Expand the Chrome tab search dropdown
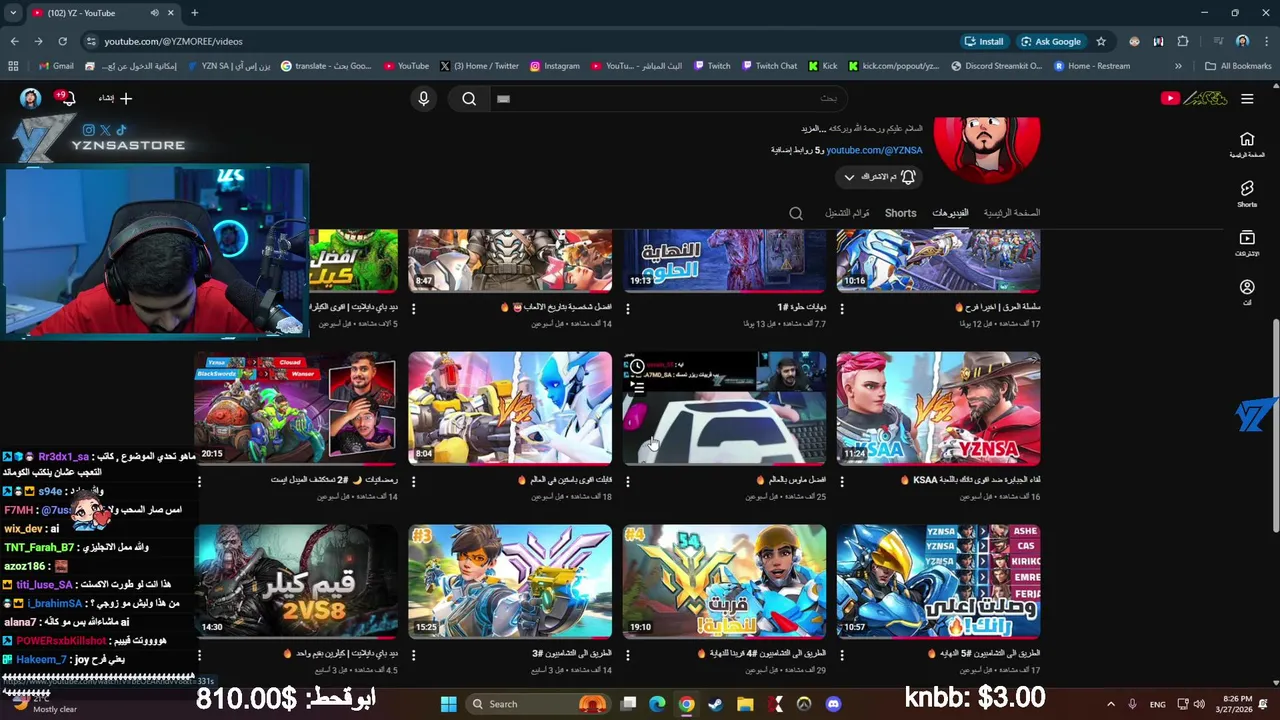The width and height of the screenshot is (1280, 720). click(13, 13)
